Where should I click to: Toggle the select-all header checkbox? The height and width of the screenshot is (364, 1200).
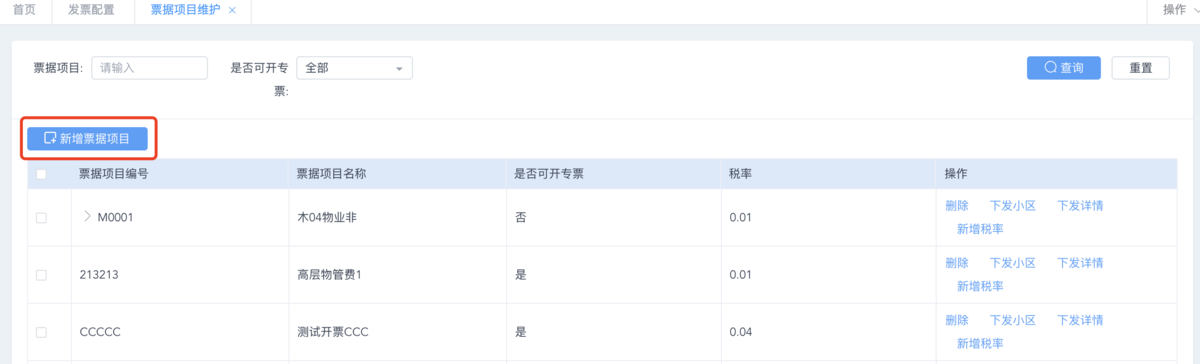click(41, 174)
